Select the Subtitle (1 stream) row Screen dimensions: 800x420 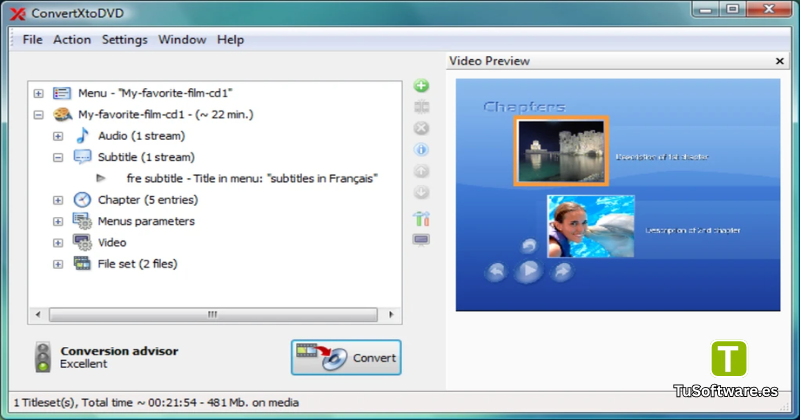(146, 157)
